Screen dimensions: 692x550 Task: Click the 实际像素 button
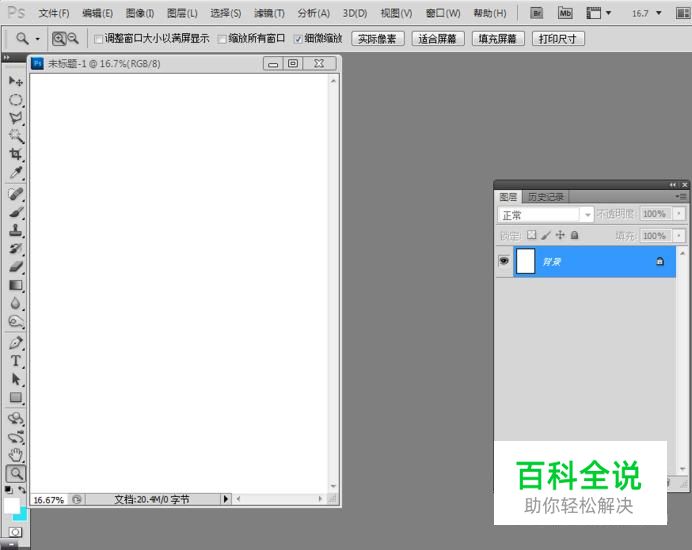click(377, 39)
